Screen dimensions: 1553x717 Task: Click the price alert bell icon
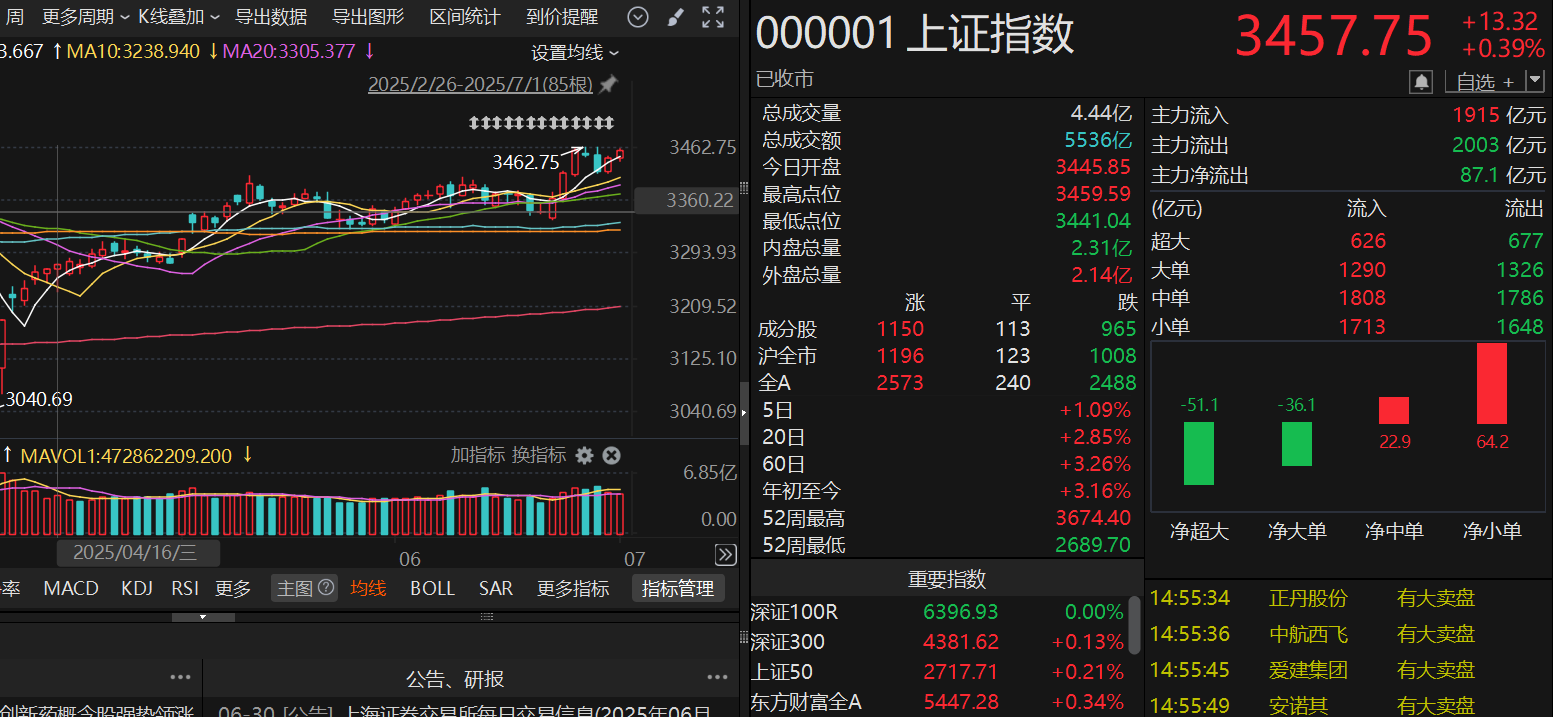(x=1421, y=81)
